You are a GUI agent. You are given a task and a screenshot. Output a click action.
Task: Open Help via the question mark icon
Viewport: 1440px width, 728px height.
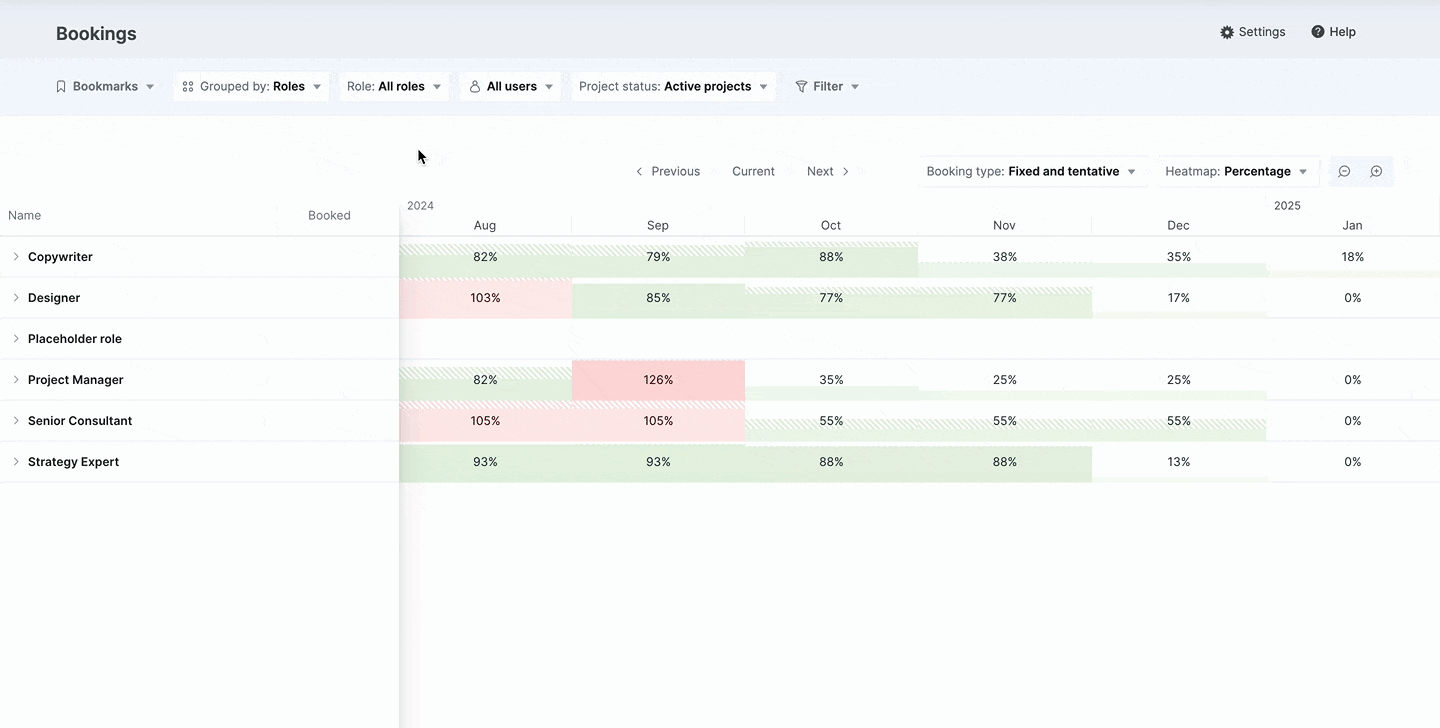click(x=1318, y=32)
